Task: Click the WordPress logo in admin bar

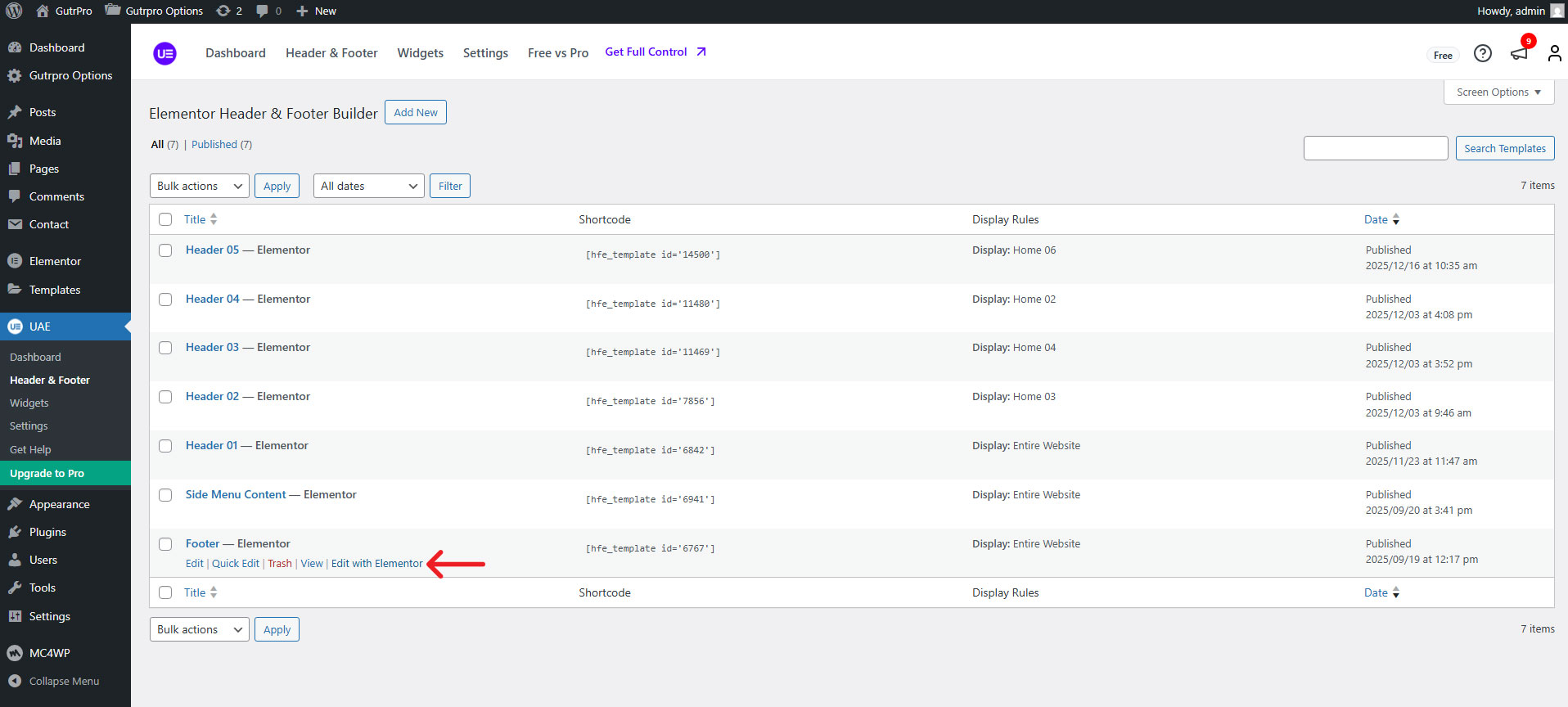Action: pyautogui.click(x=14, y=11)
